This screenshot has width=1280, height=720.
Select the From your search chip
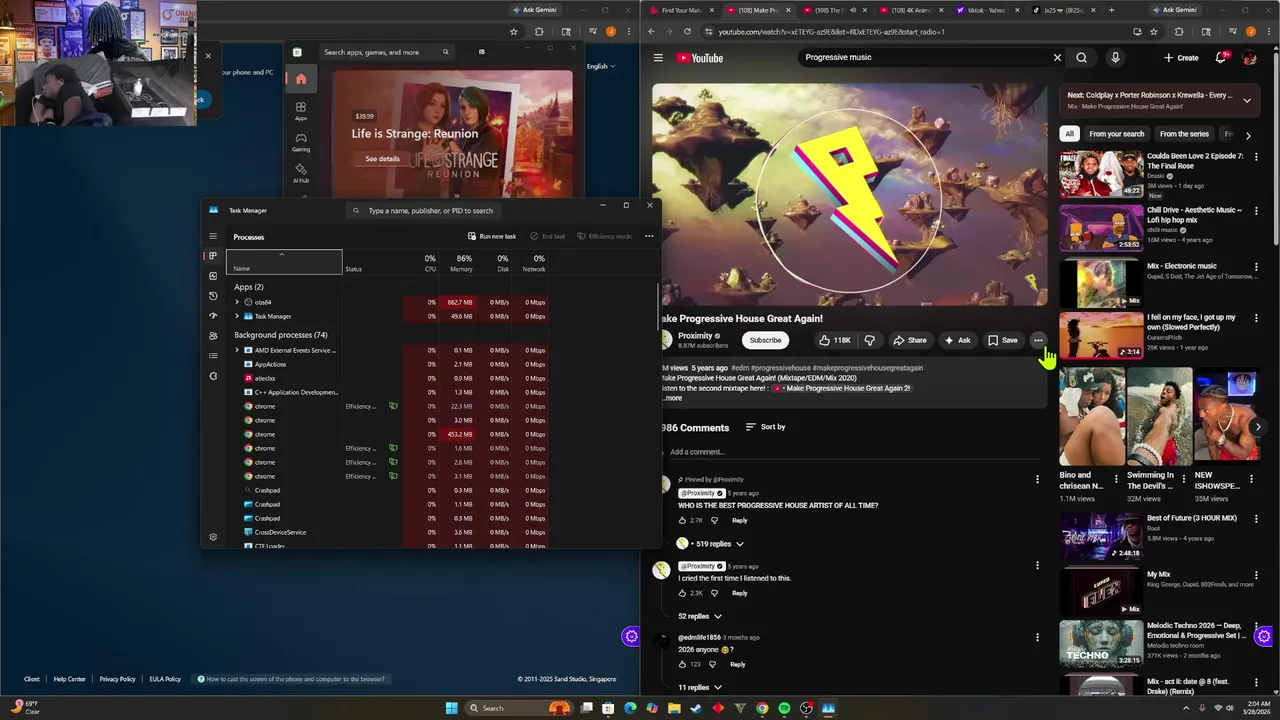(x=1116, y=134)
